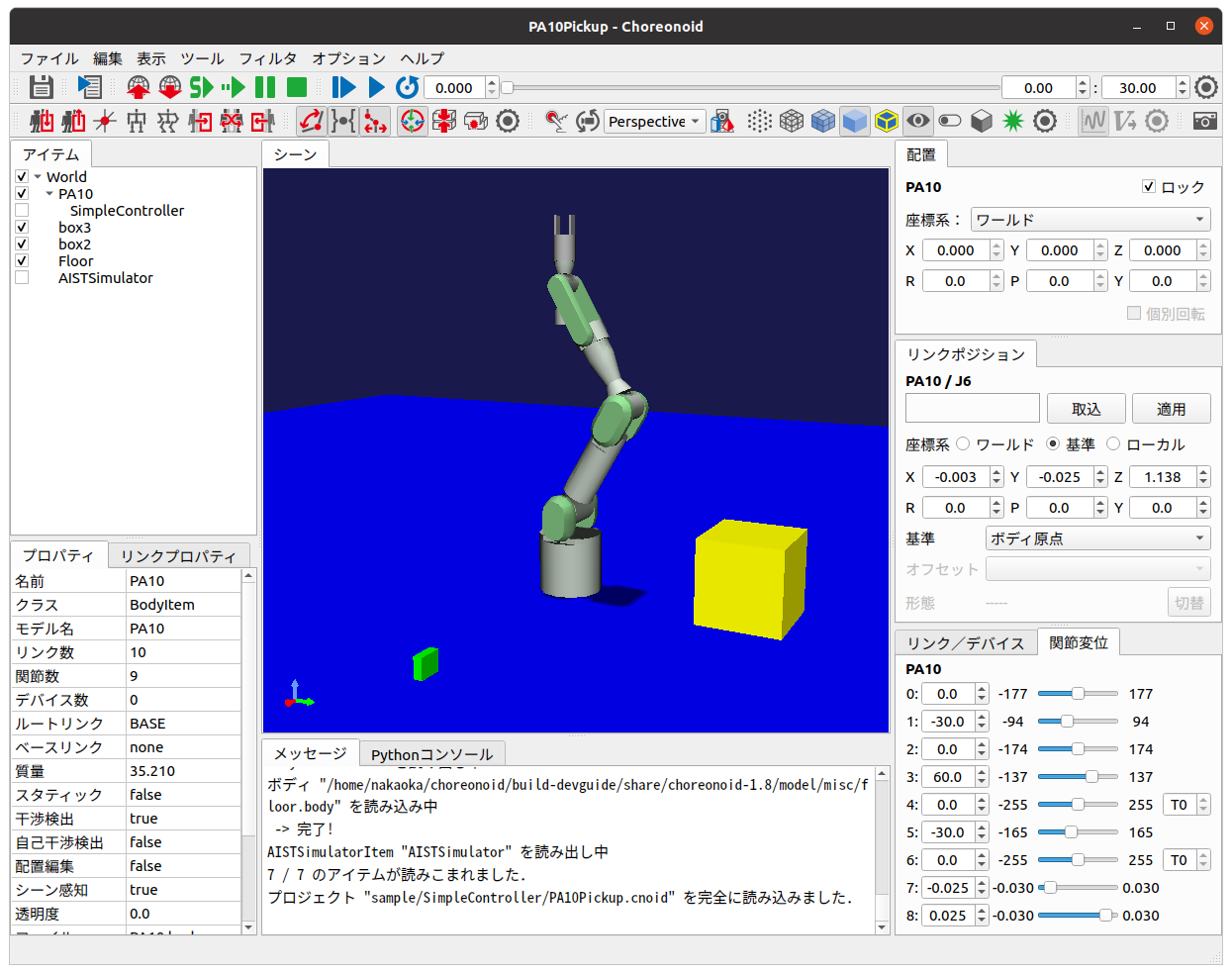Expand the ボディ原点 base dropdown
This screenshot has width=1232, height=974.
tap(1097, 538)
